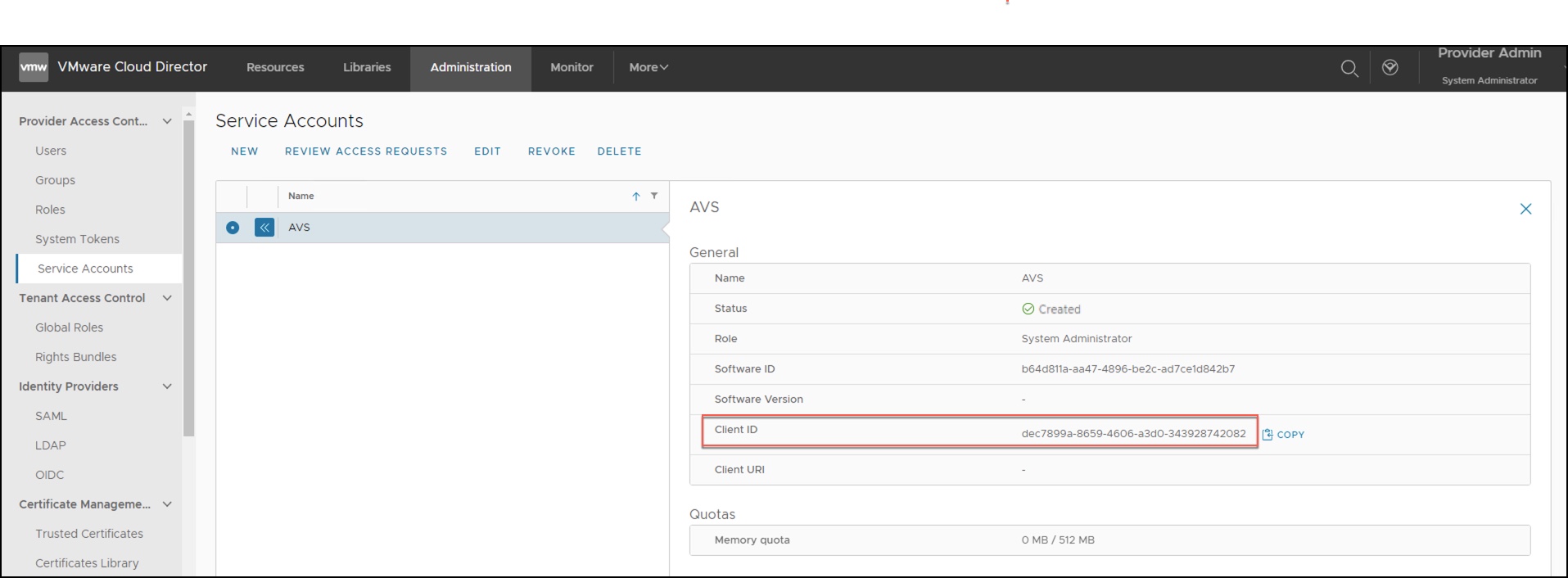Click the sidebar vertical scrollbar

[x=189, y=278]
